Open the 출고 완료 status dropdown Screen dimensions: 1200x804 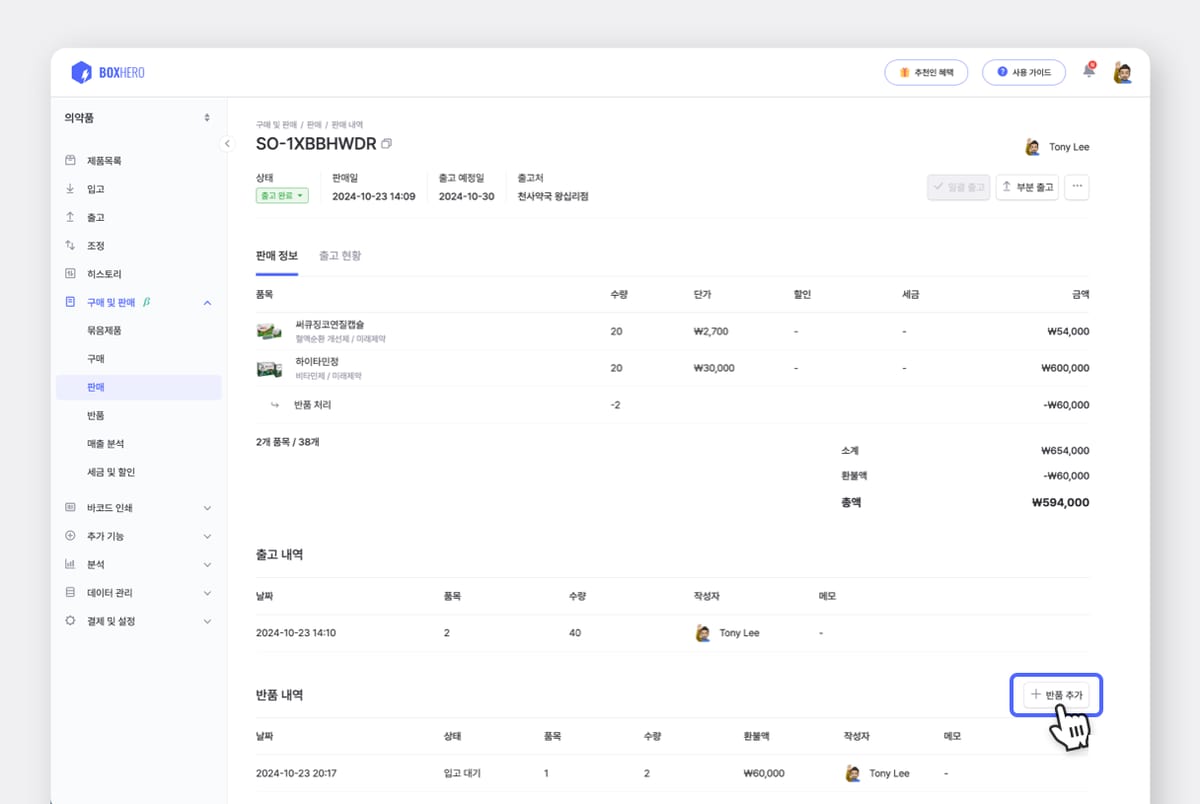click(x=282, y=196)
